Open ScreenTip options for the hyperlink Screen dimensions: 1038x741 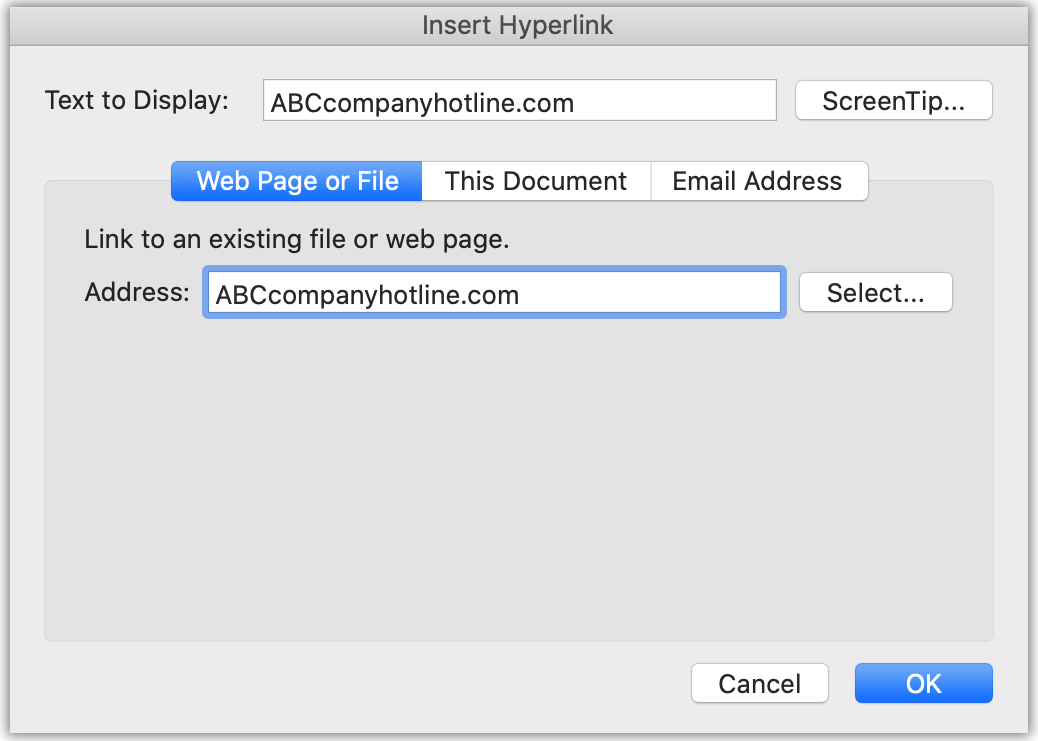(x=893, y=100)
